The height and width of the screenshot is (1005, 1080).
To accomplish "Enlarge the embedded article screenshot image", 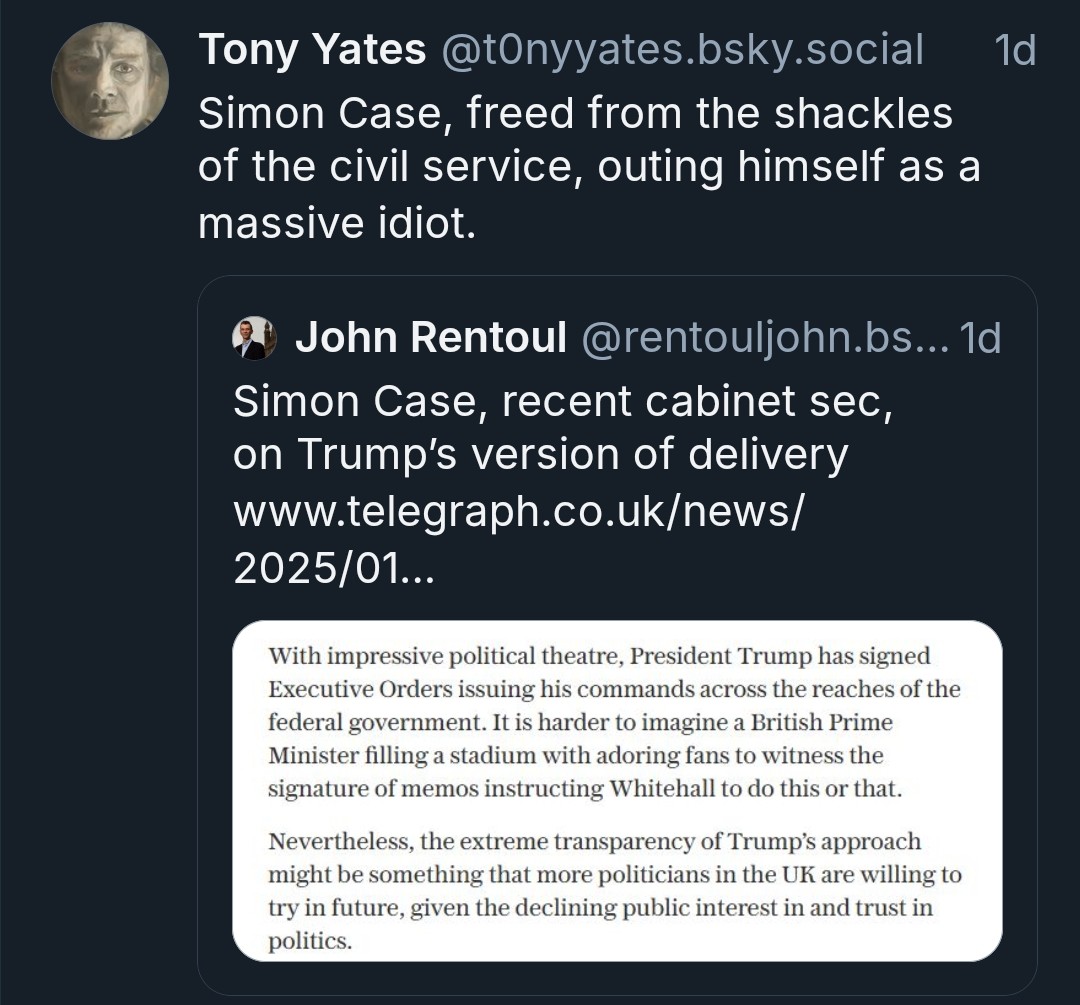I will (x=617, y=790).
